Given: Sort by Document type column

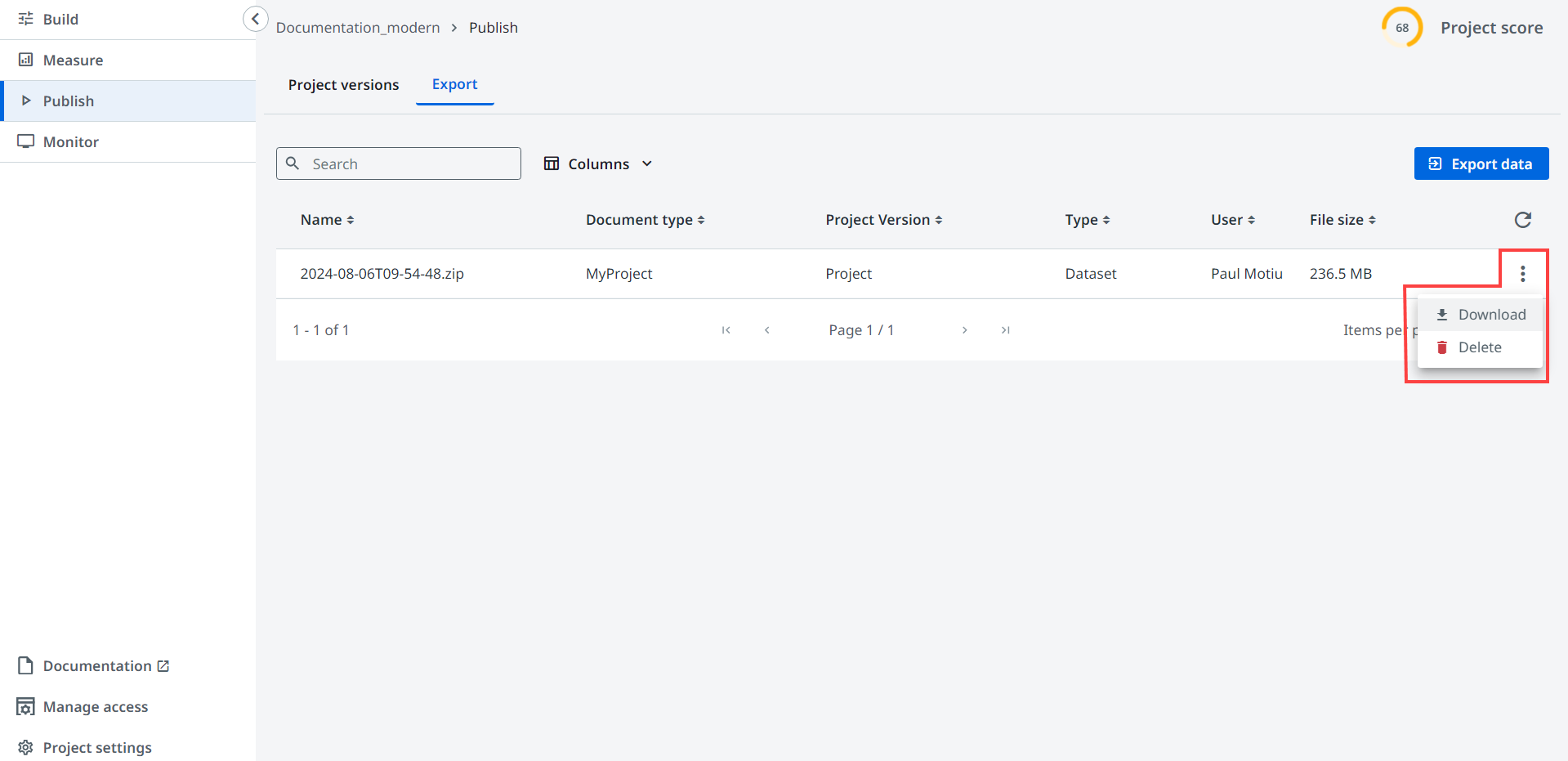Looking at the screenshot, I should (x=645, y=220).
